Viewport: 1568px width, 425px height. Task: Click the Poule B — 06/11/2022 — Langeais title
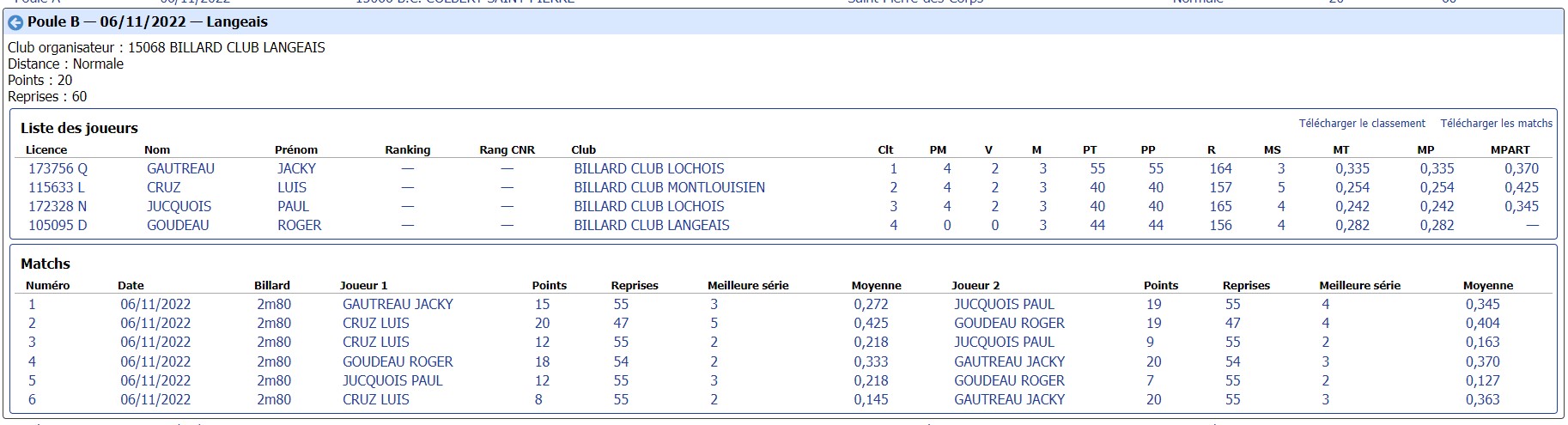click(x=147, y=22)
